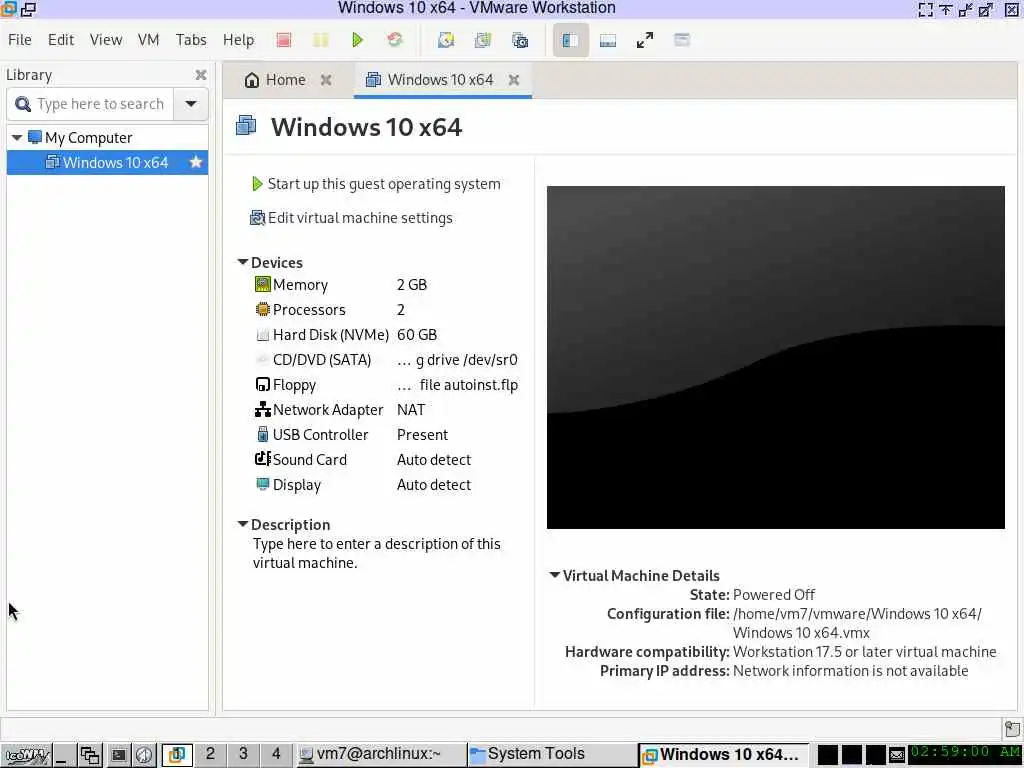The width and height of the screenshot is (1024, 768).
Task: Edit virtual machine settings
Action: pos(351,218)
